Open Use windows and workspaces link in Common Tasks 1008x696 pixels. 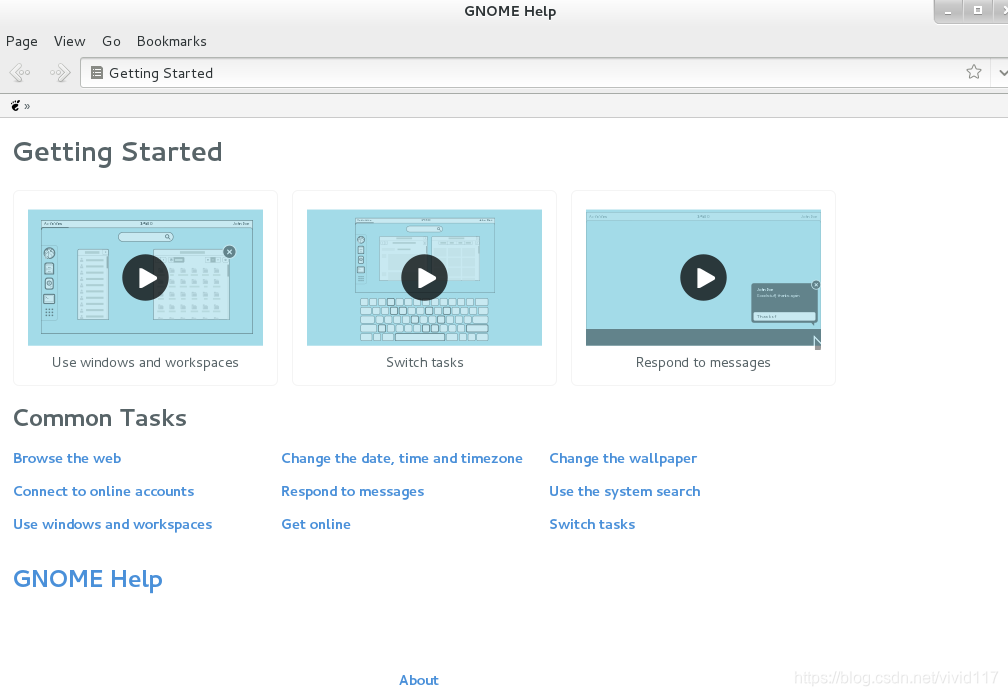tap(112, 524)
